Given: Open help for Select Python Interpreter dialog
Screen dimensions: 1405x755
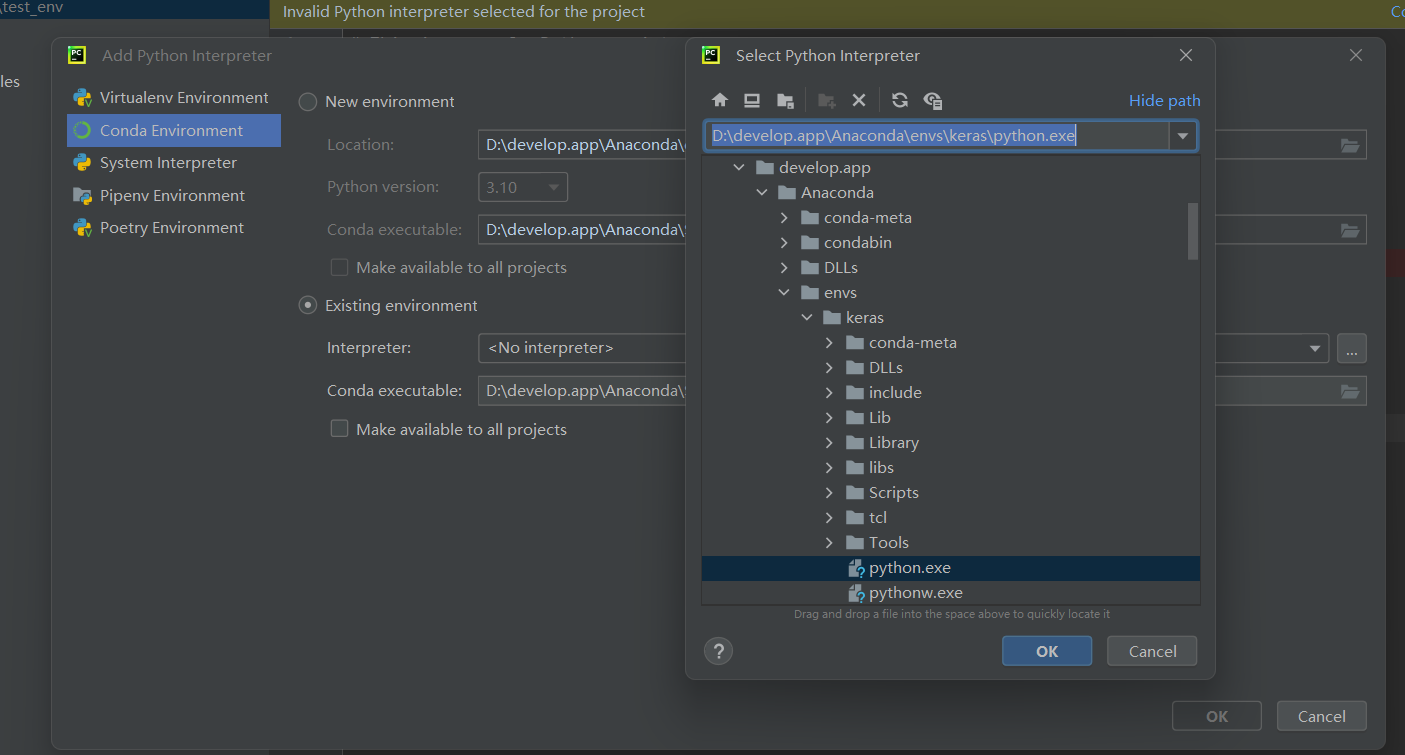Looking at the screenshot, I should pyautogui.click(x=718, y=651).
